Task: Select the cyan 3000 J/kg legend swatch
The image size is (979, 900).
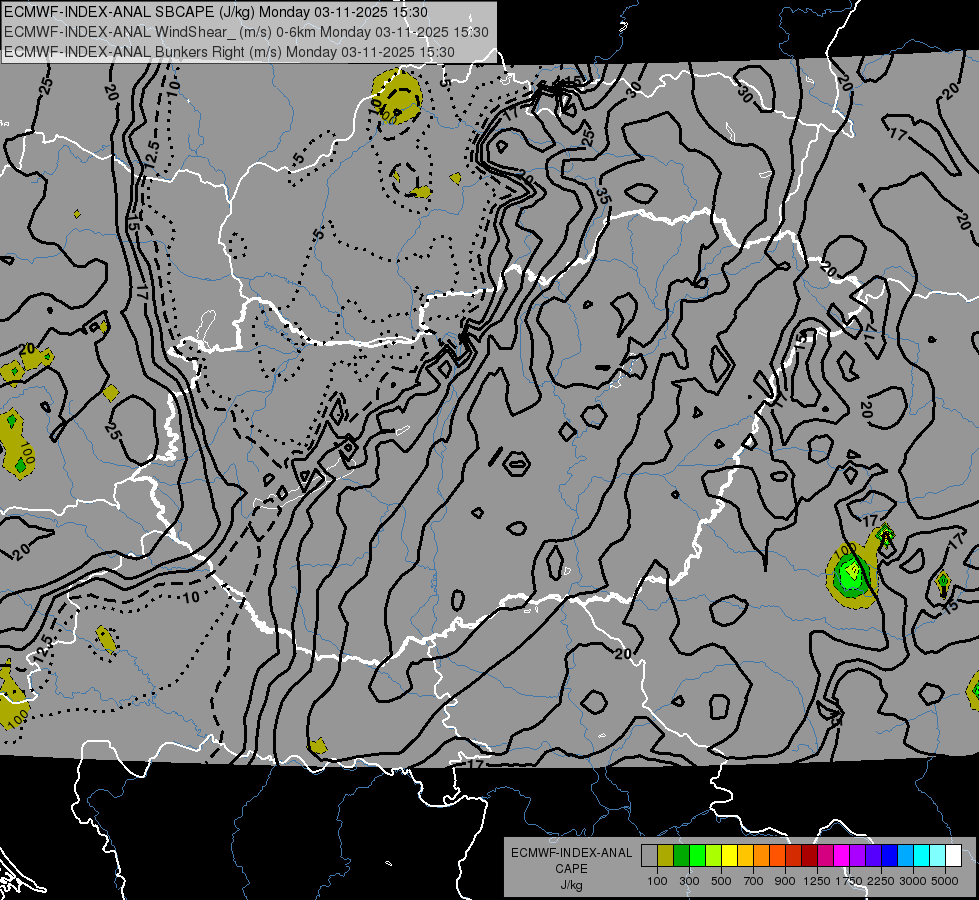Action: [922, 856]
